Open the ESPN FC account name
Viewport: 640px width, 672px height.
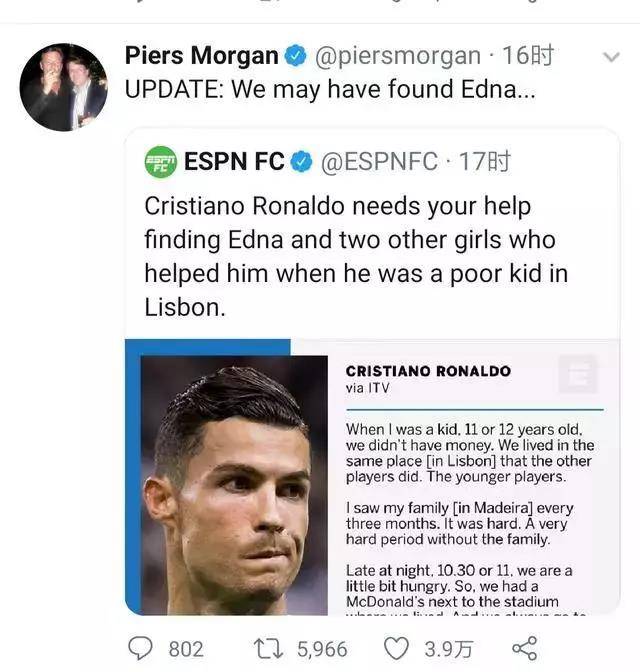pyautogui.click(x=234, y=161)
